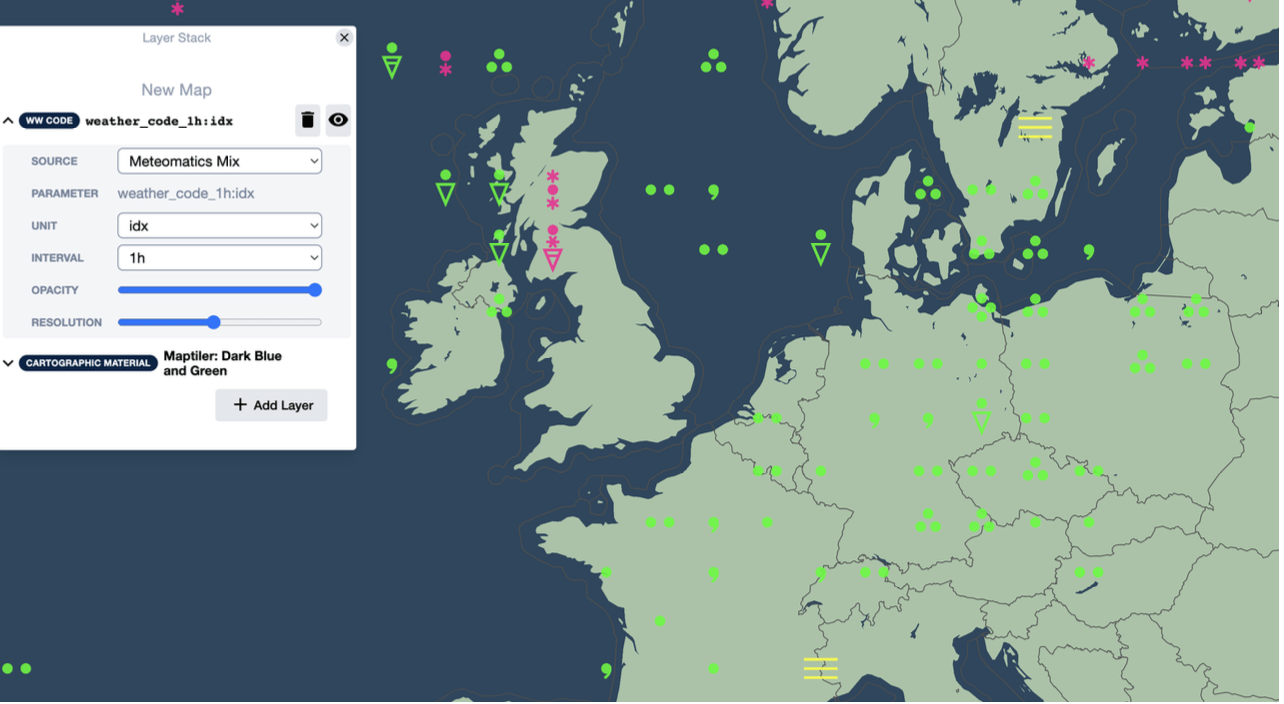Image resolution: width=1284 pixels, height=704 pixels.
Task: Open the Source dropdown showing Meteomatics Mix
Action: click(x=220, y=161)
